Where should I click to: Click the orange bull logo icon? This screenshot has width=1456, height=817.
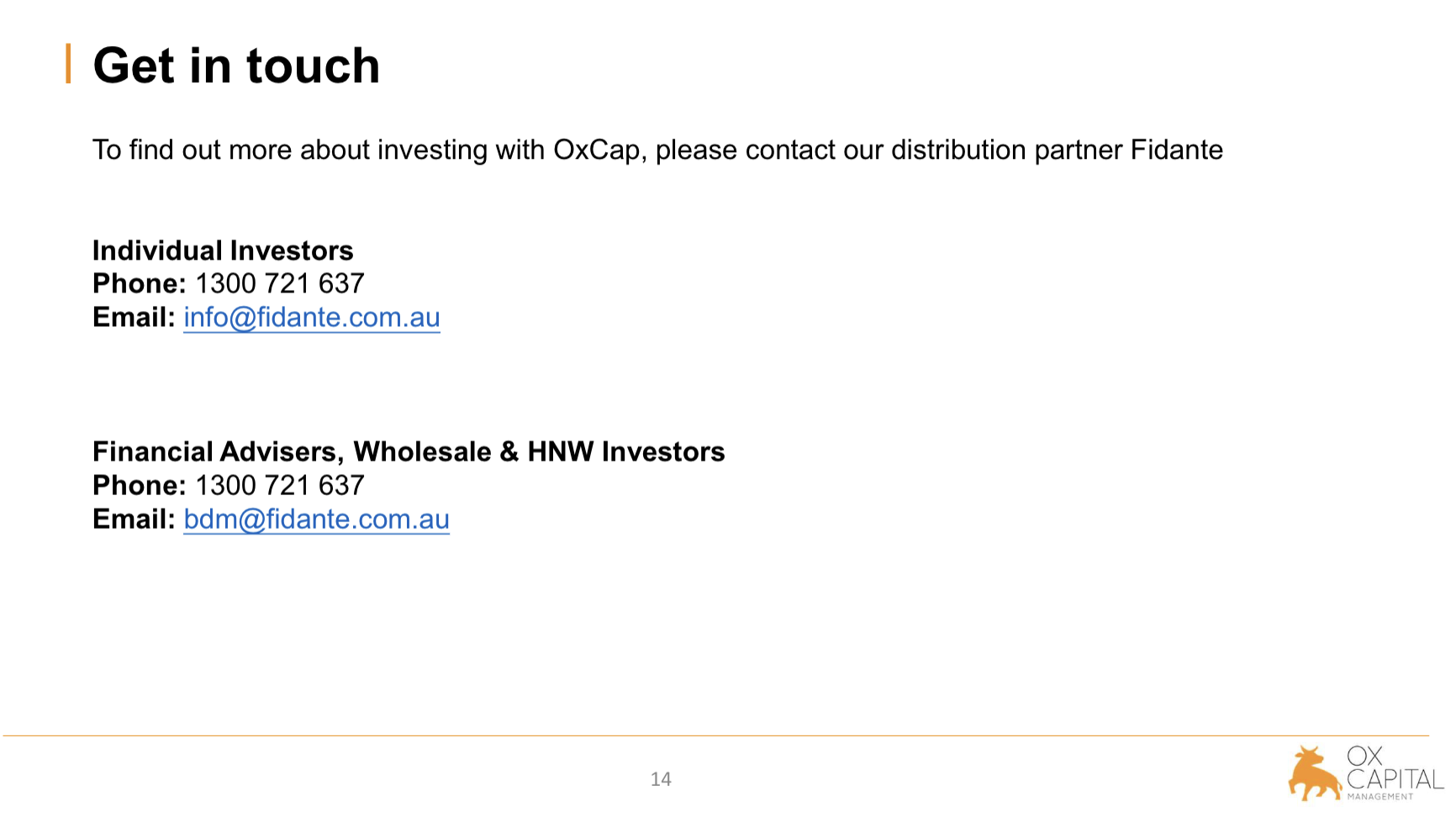point(1314,773)
